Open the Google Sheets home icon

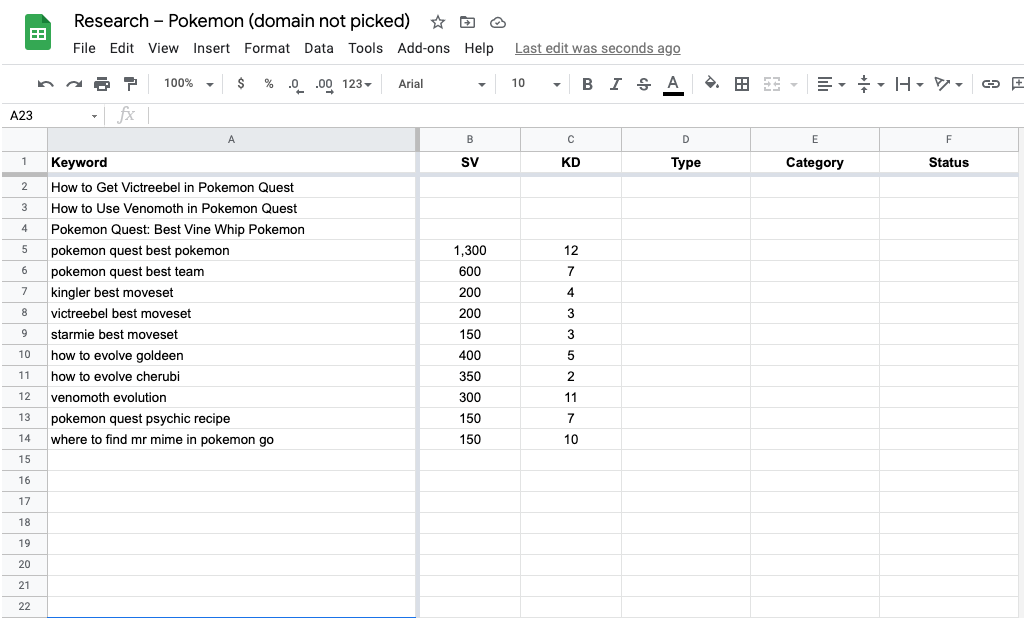tap(38, 33)
